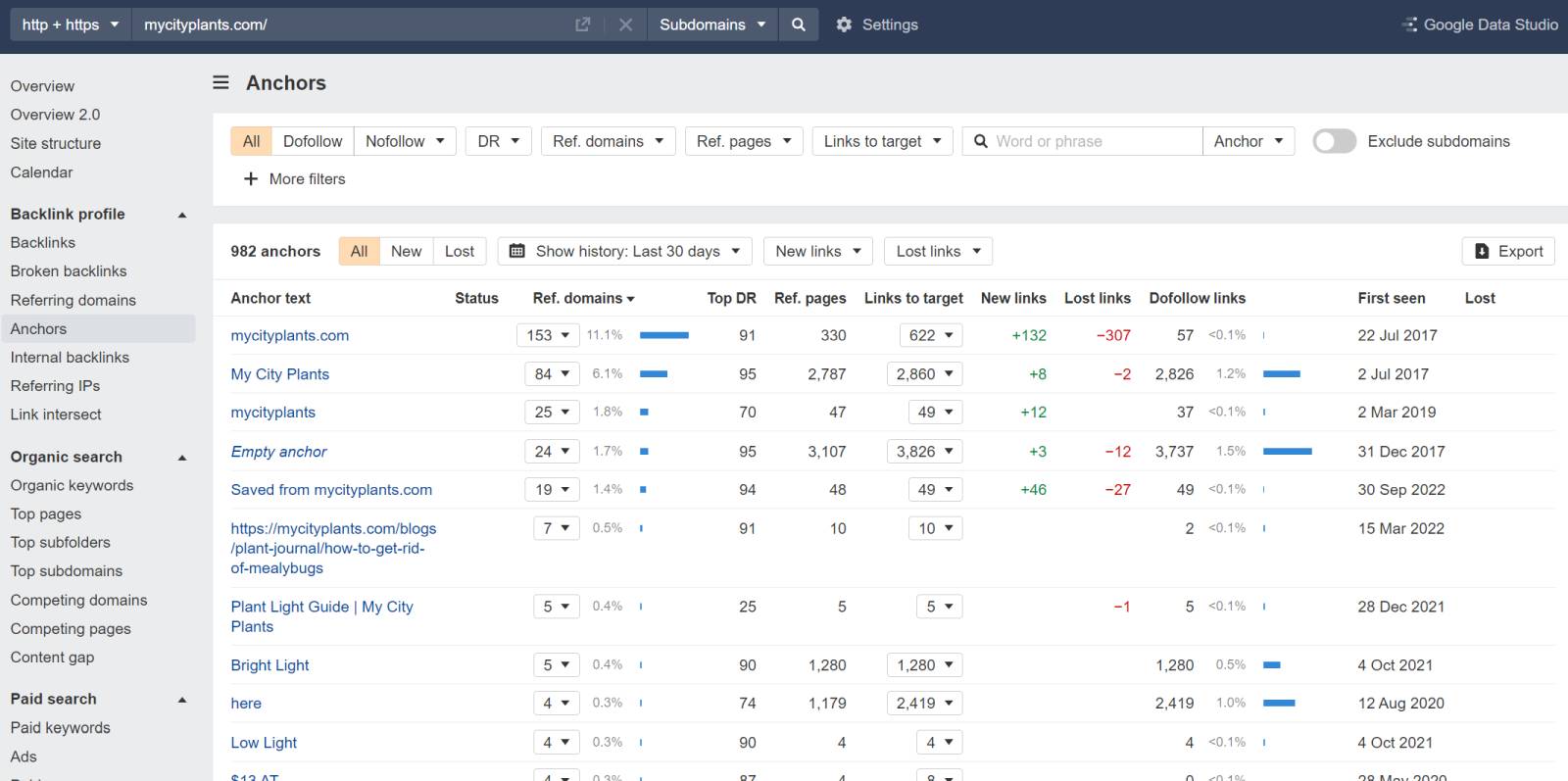Image resolution: width=1568 pixels, height=781 pixels.
Task: Open Content gap report
Action: pyautogui.click(x=52, y=658)
